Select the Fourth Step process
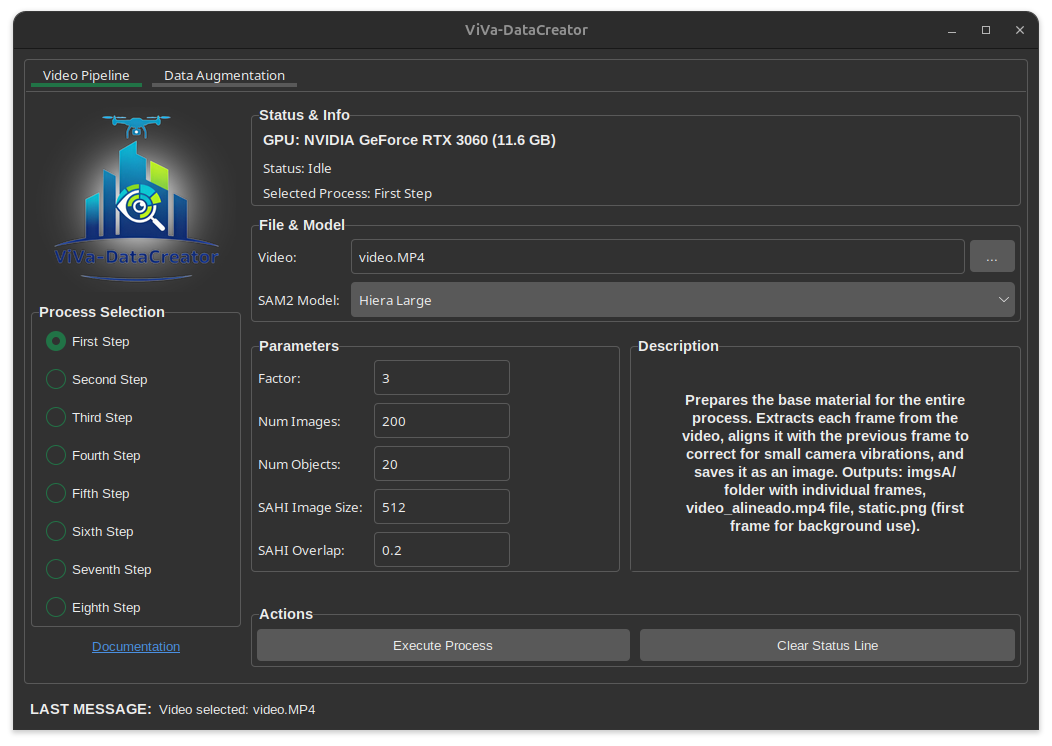The image size is (1052, 746). click(x=55, y=455)
